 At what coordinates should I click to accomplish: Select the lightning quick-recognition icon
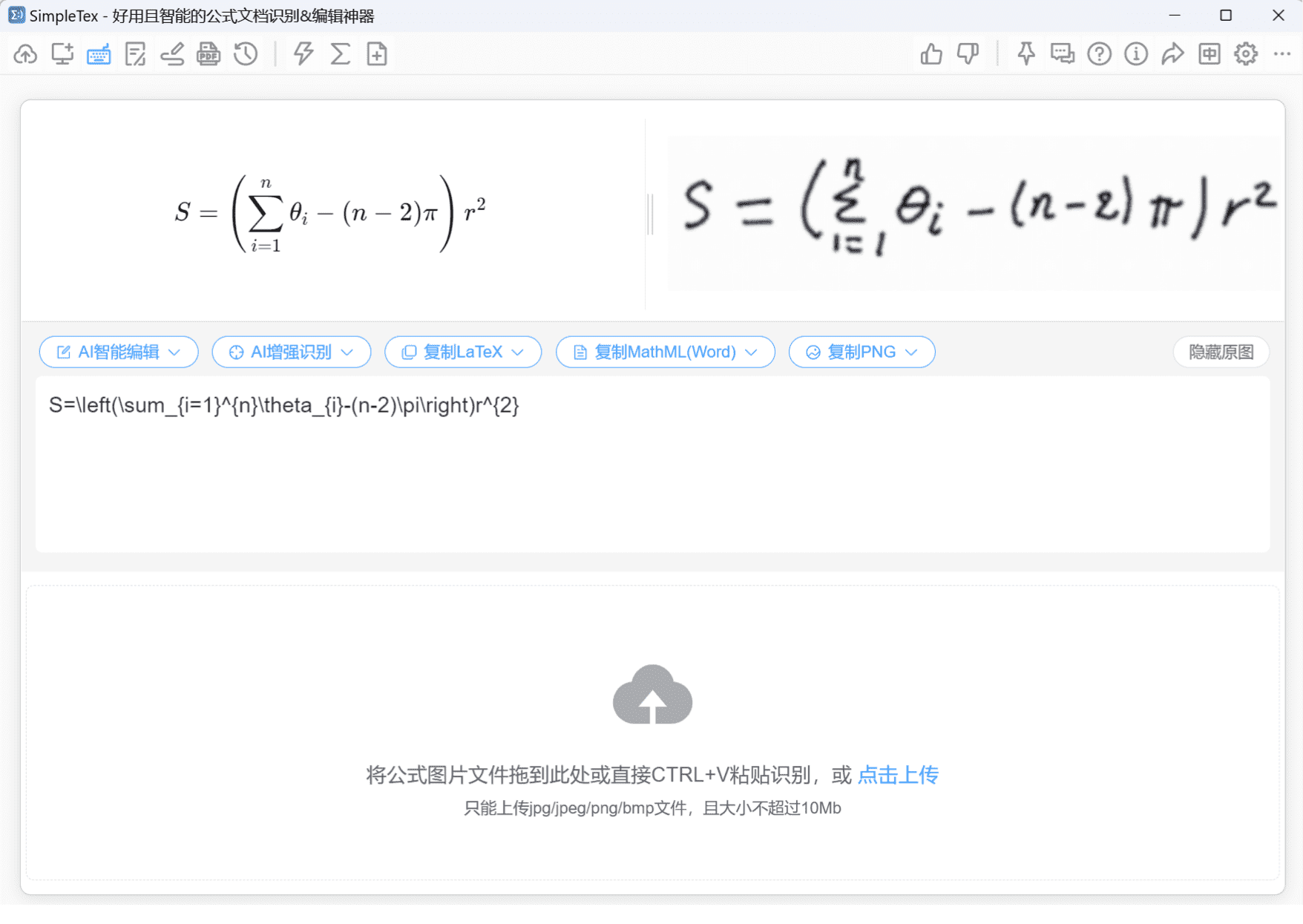302,53
